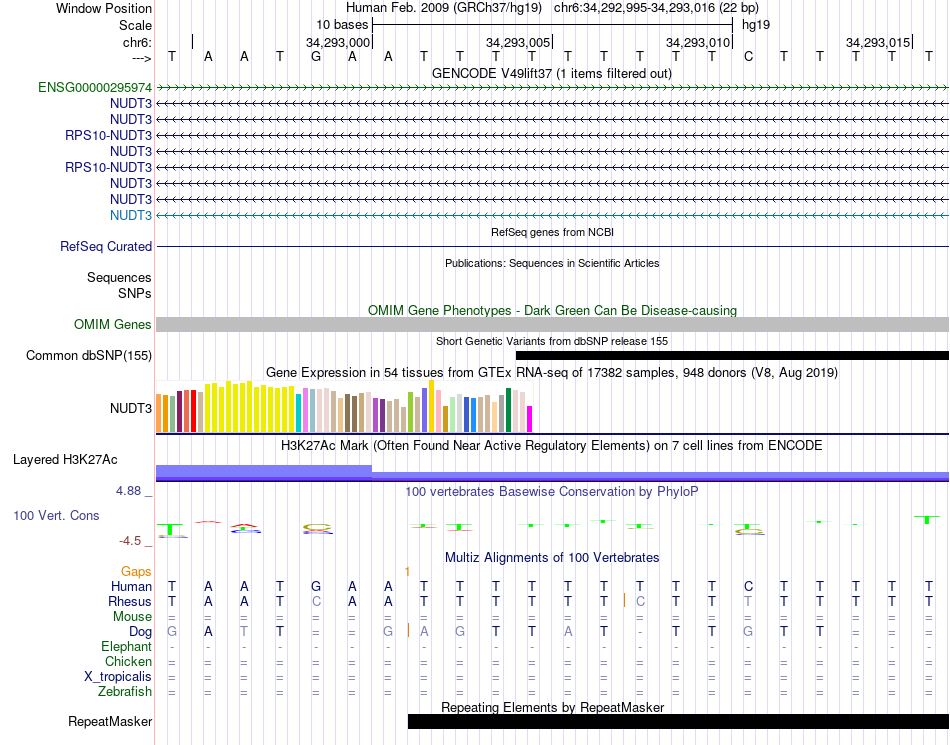Click the OMIM Gene Phenotypes title

click(553, 311)
